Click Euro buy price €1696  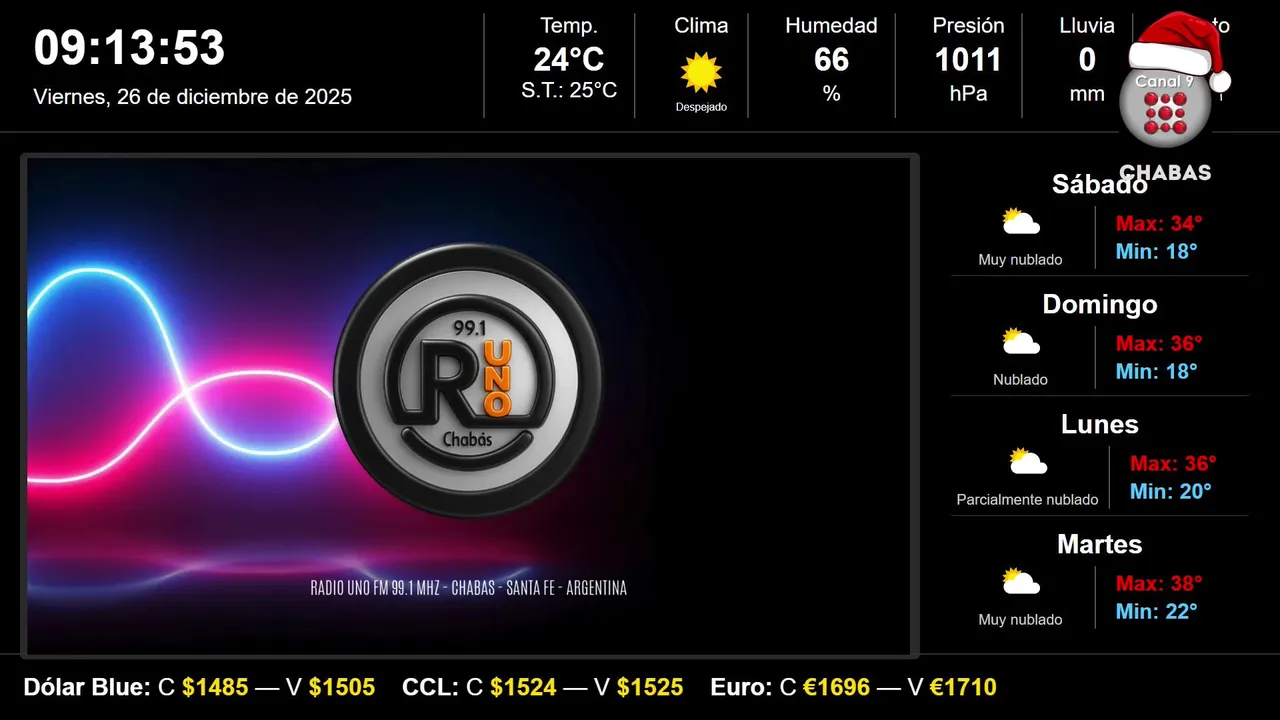tap(836, 687)
